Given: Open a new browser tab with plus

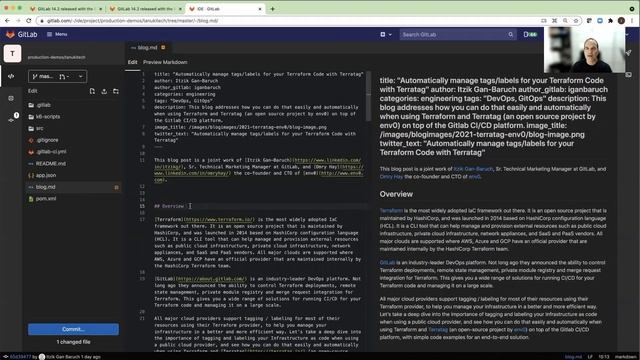Looking at the screenshot, I should [x=272, y=9].
